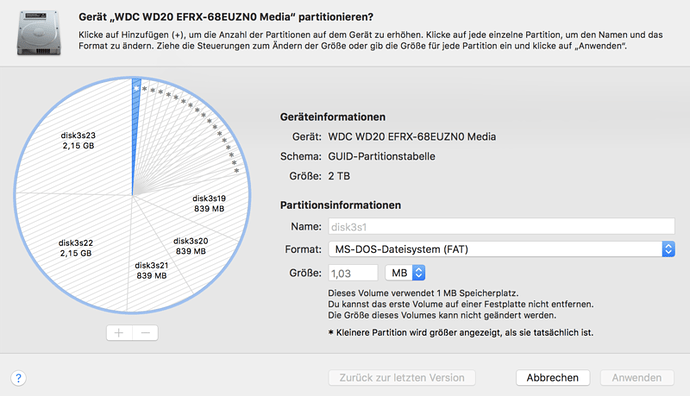The image size is (690, 396).
Task: Select the disk3s23 partition slice
Action: (78, 140)
